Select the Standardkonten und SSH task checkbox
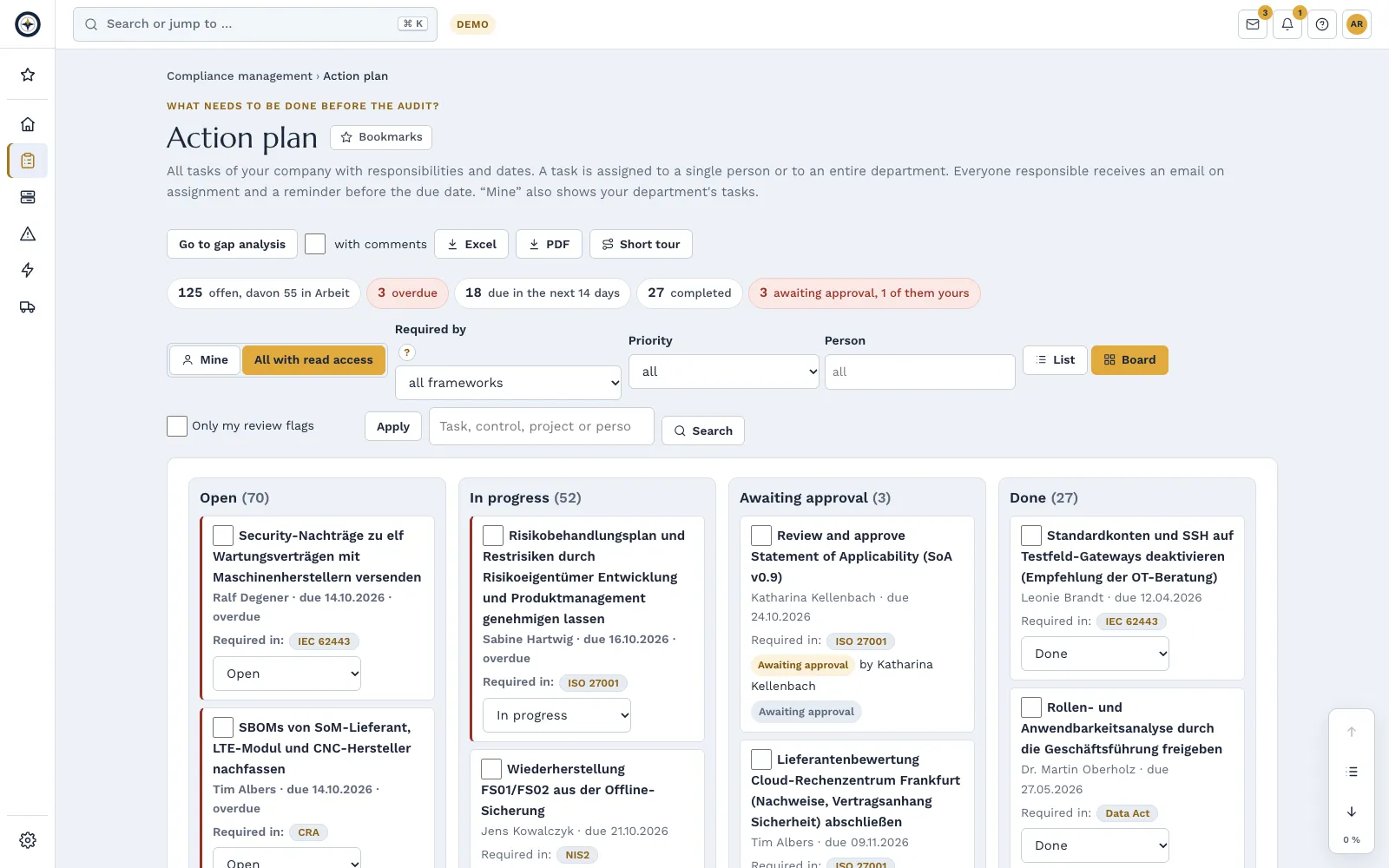Screen dimensions: 1389x868 (1031, 536)
